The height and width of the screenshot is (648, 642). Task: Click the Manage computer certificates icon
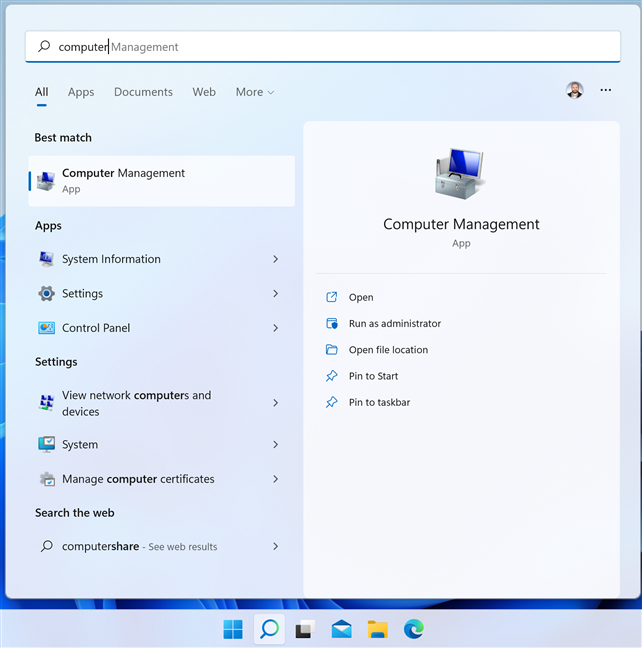coord(47,479)
